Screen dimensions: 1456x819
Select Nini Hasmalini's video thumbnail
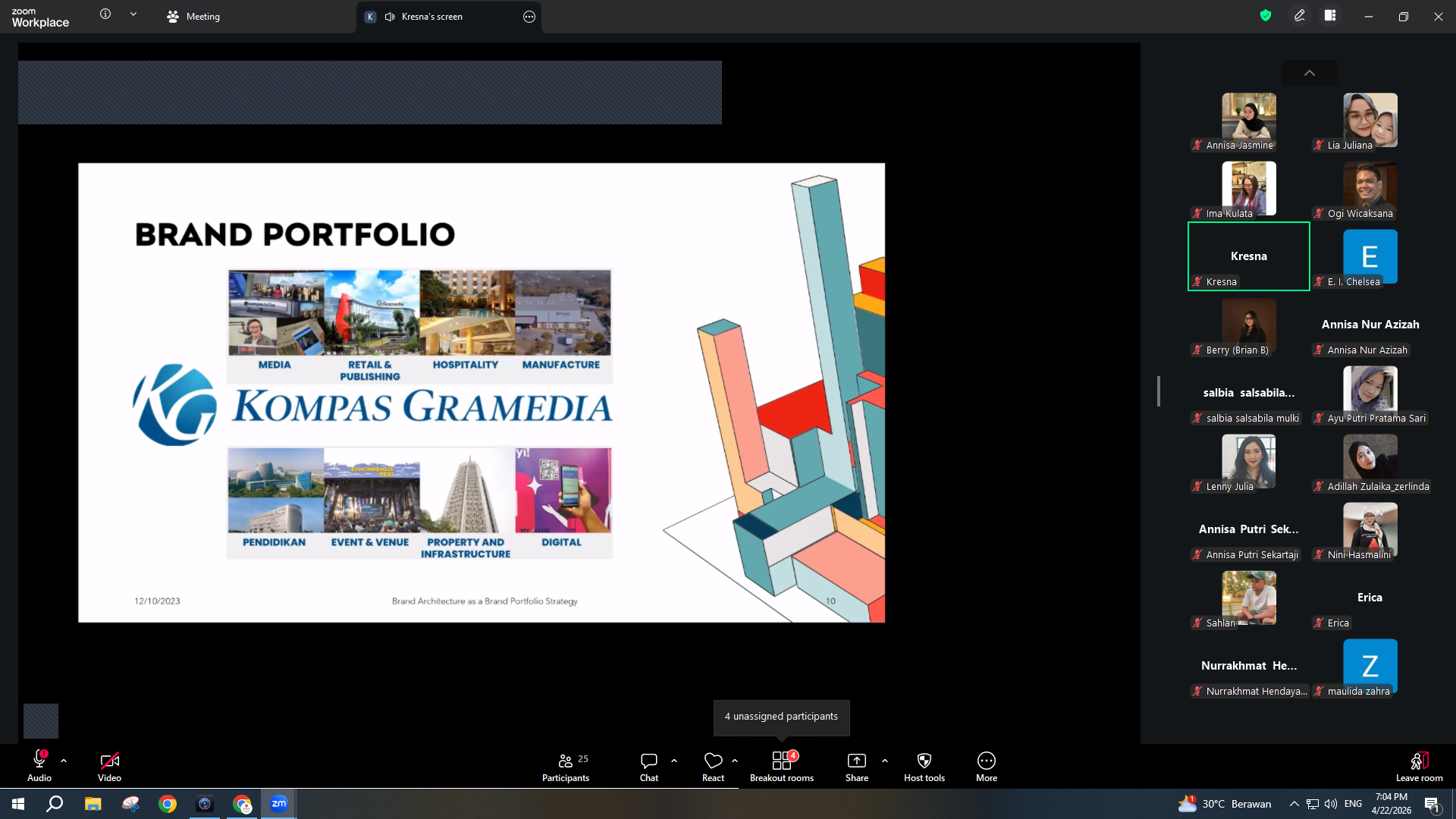click(1370, 529)
